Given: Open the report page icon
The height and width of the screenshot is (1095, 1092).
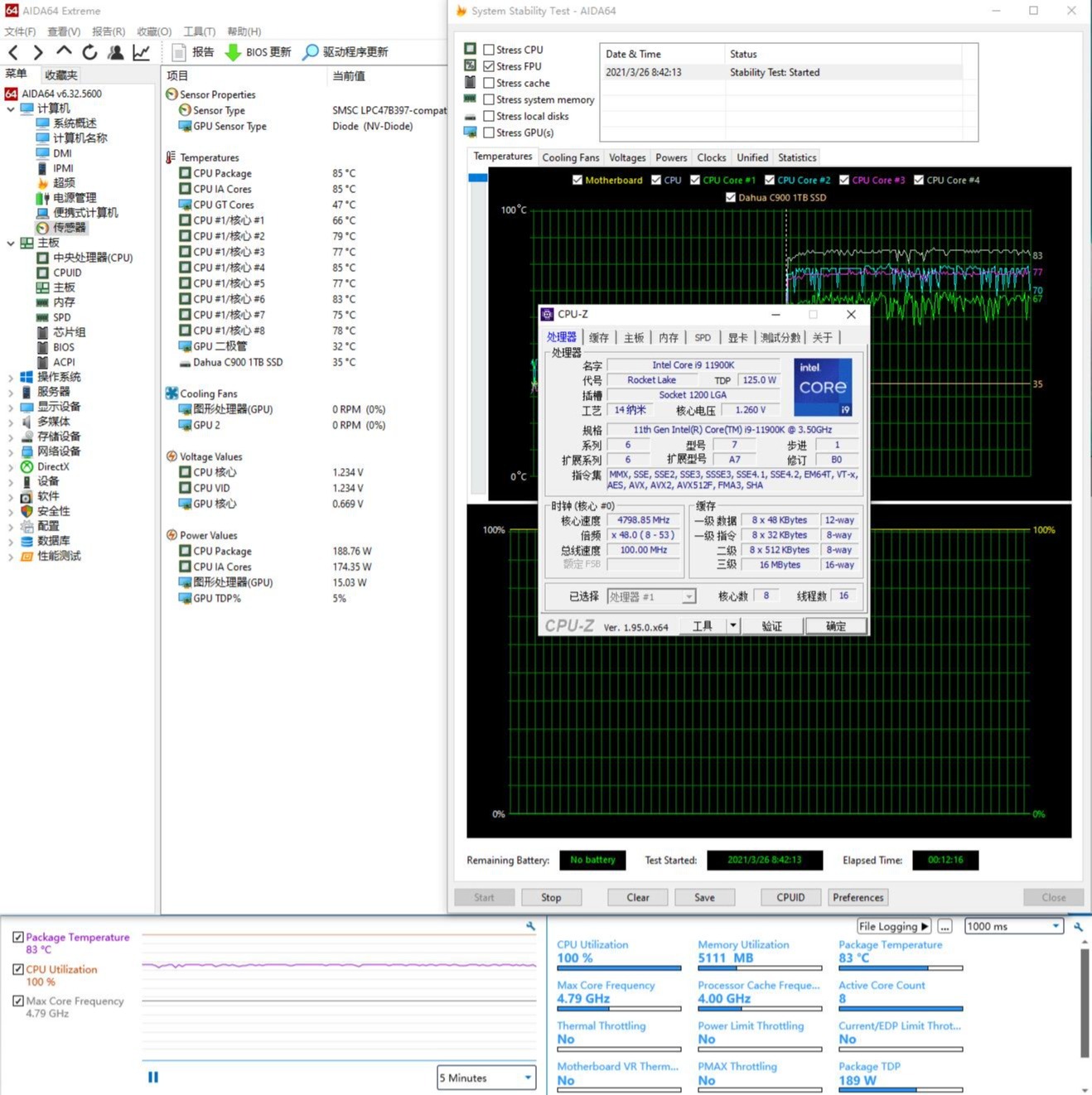Looking at the screenshot, I should (x=178, y=52).
